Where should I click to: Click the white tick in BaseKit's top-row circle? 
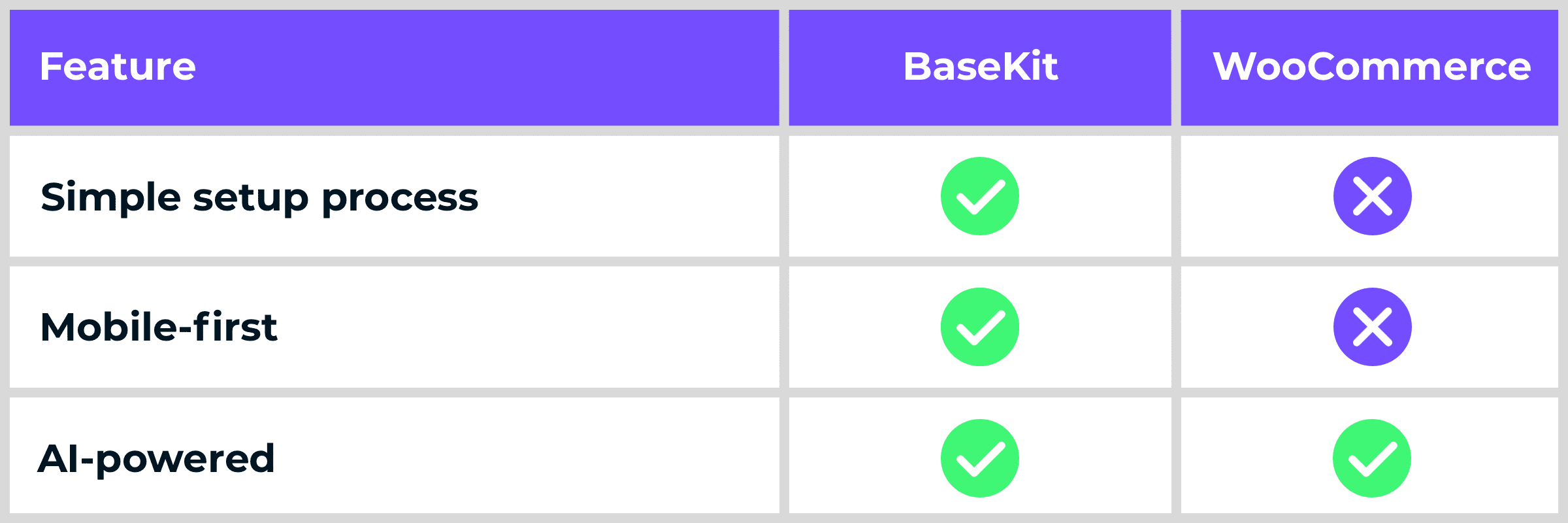pyautogui.click(x=979, y=197)
